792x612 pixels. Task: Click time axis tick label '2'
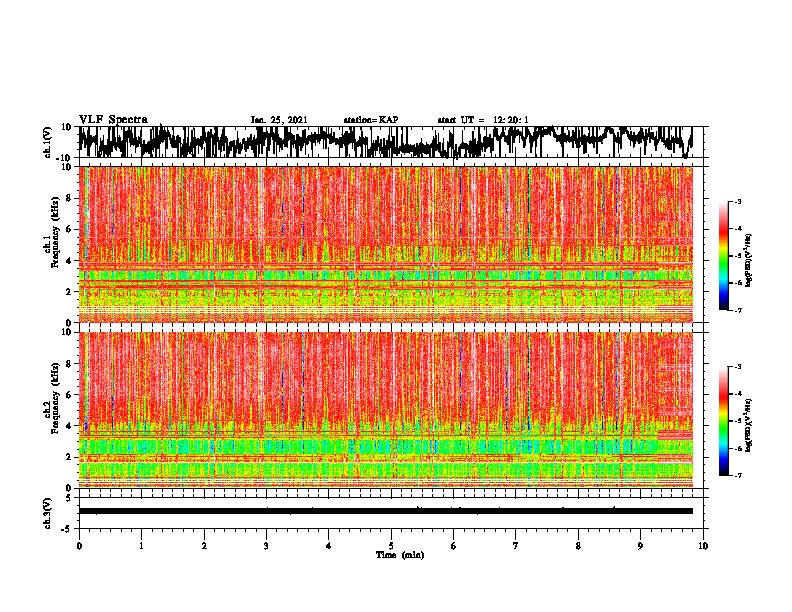pos(204,546)
